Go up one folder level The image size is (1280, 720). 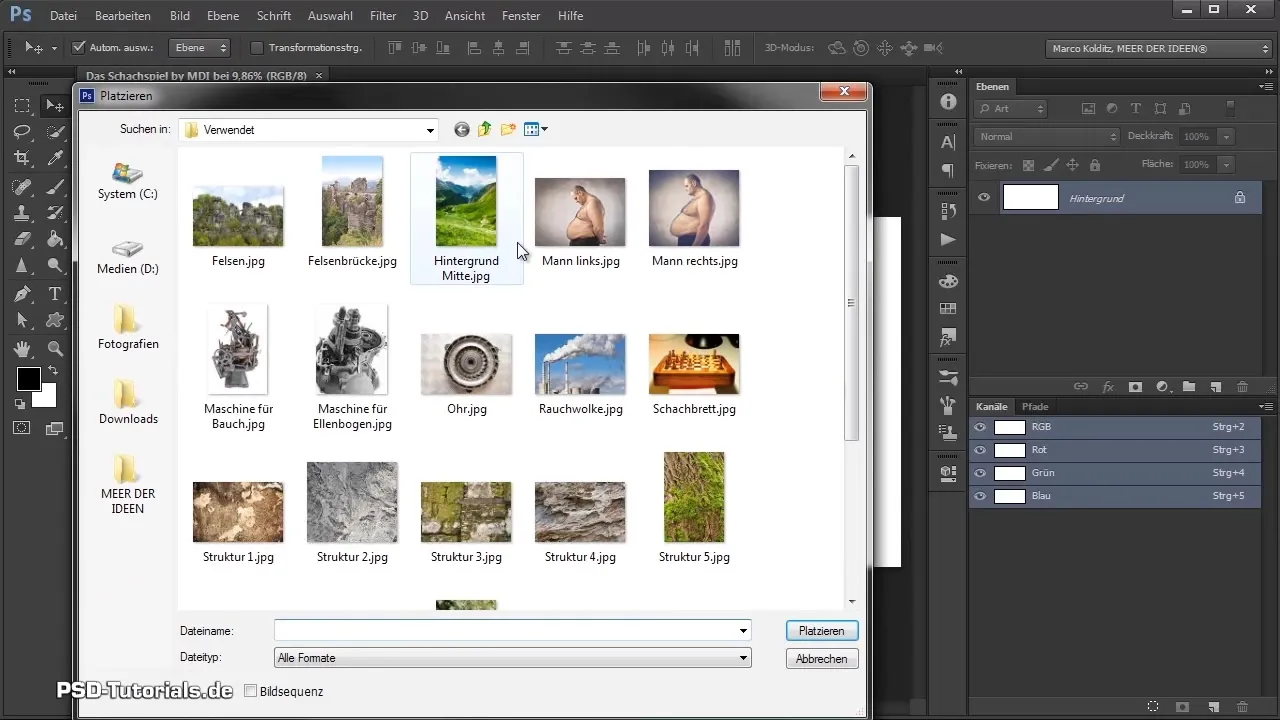point(485,129)
